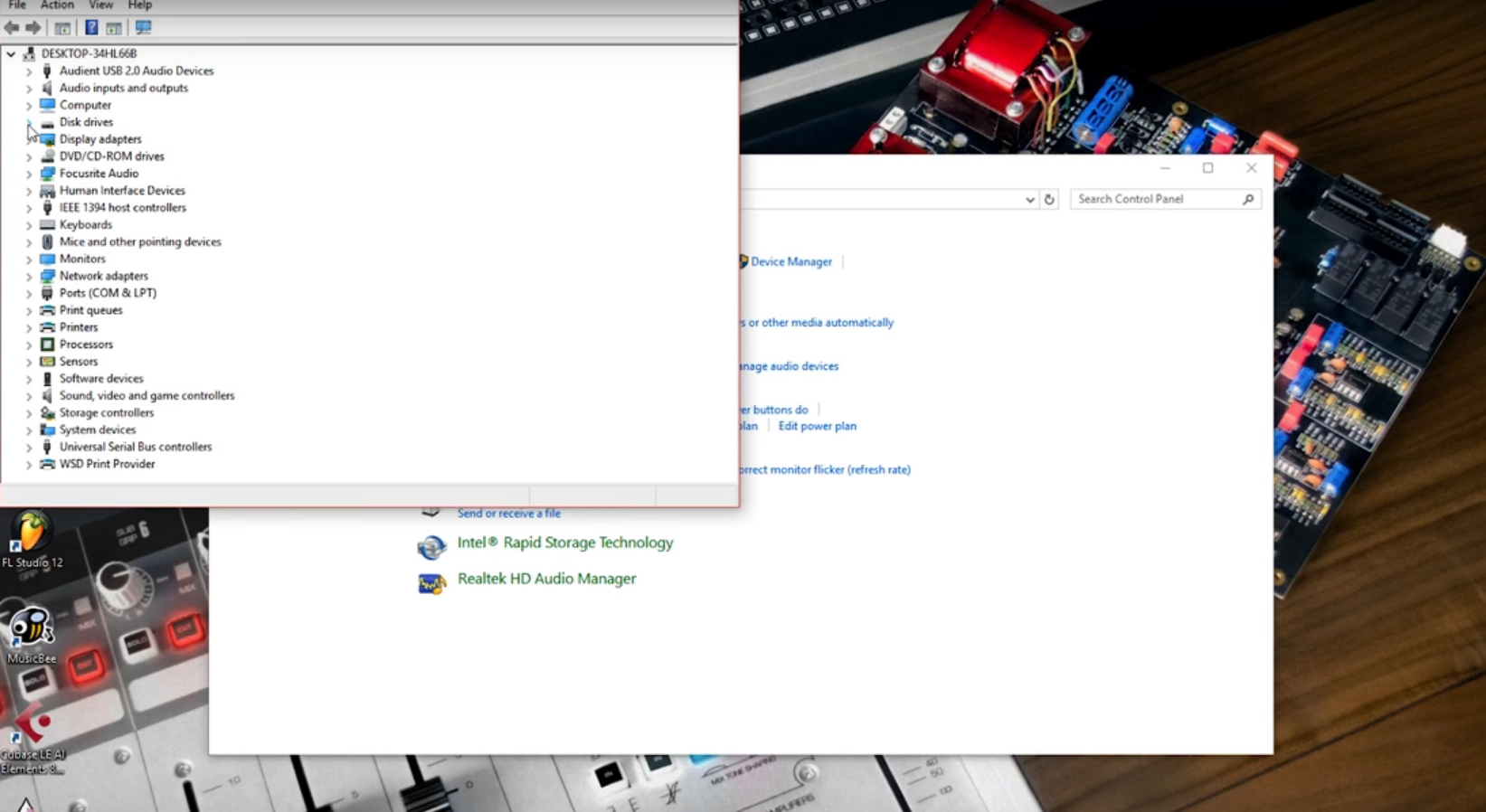This screenshot has height=812, width=1486.
Task: Click the Computer category icon
Action: click(47, 105)
